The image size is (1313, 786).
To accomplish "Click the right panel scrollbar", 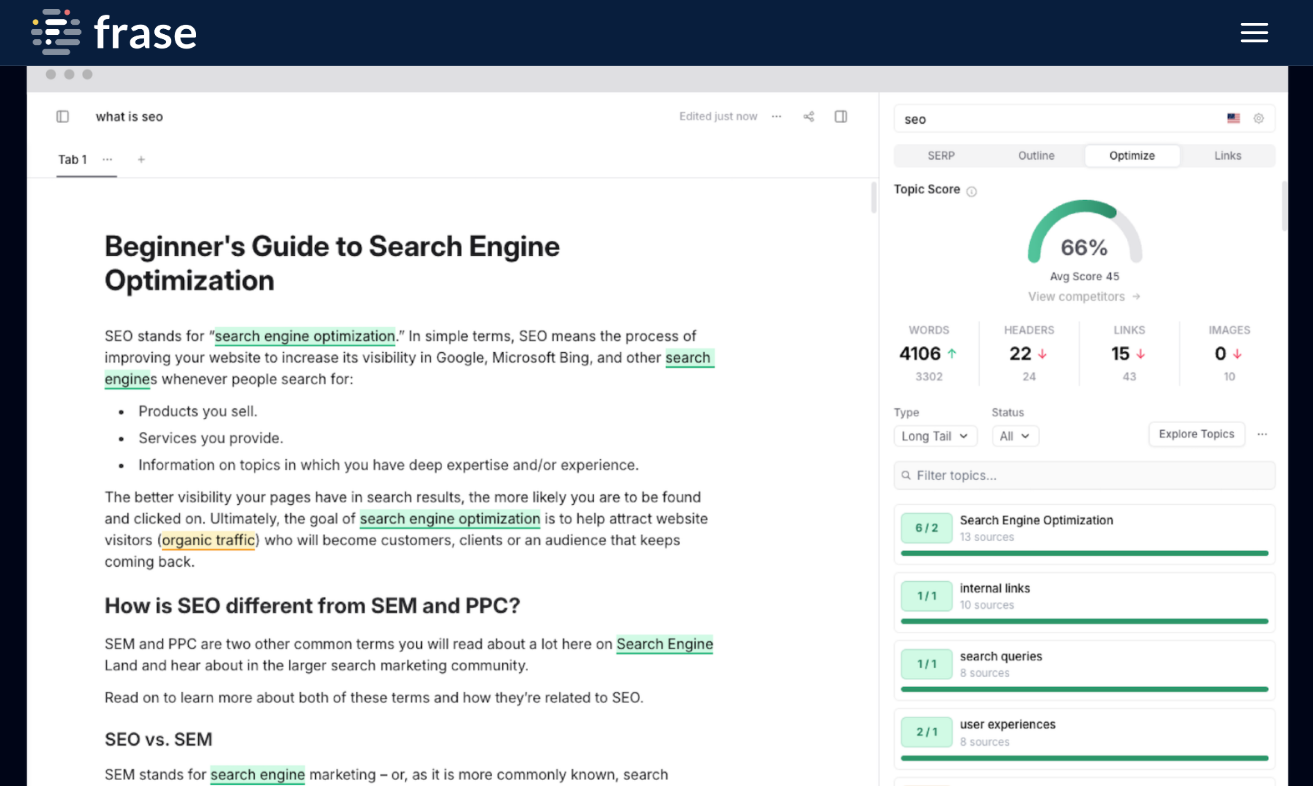I will (1285, 206).
